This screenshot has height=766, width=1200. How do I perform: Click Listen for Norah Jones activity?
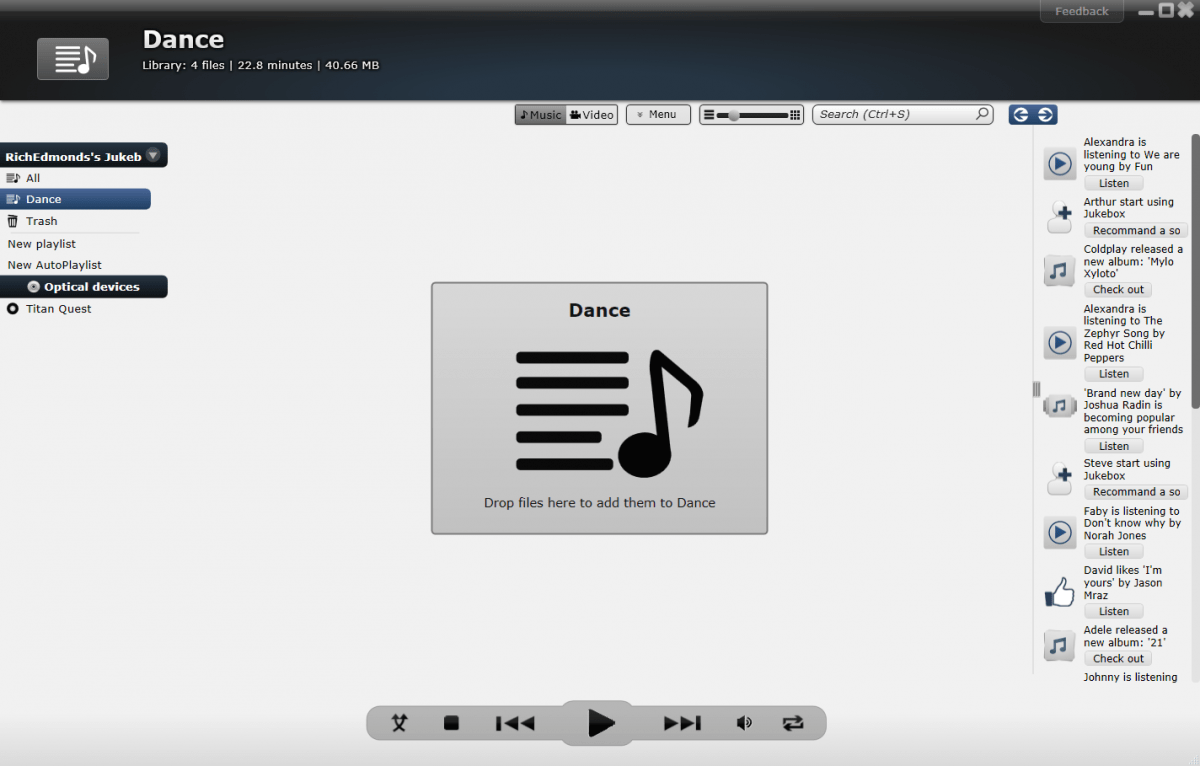[1113, 551]
